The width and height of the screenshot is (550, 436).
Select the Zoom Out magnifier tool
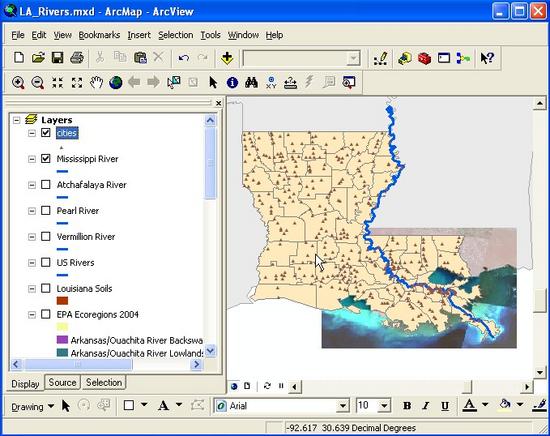tap(38, 83)
